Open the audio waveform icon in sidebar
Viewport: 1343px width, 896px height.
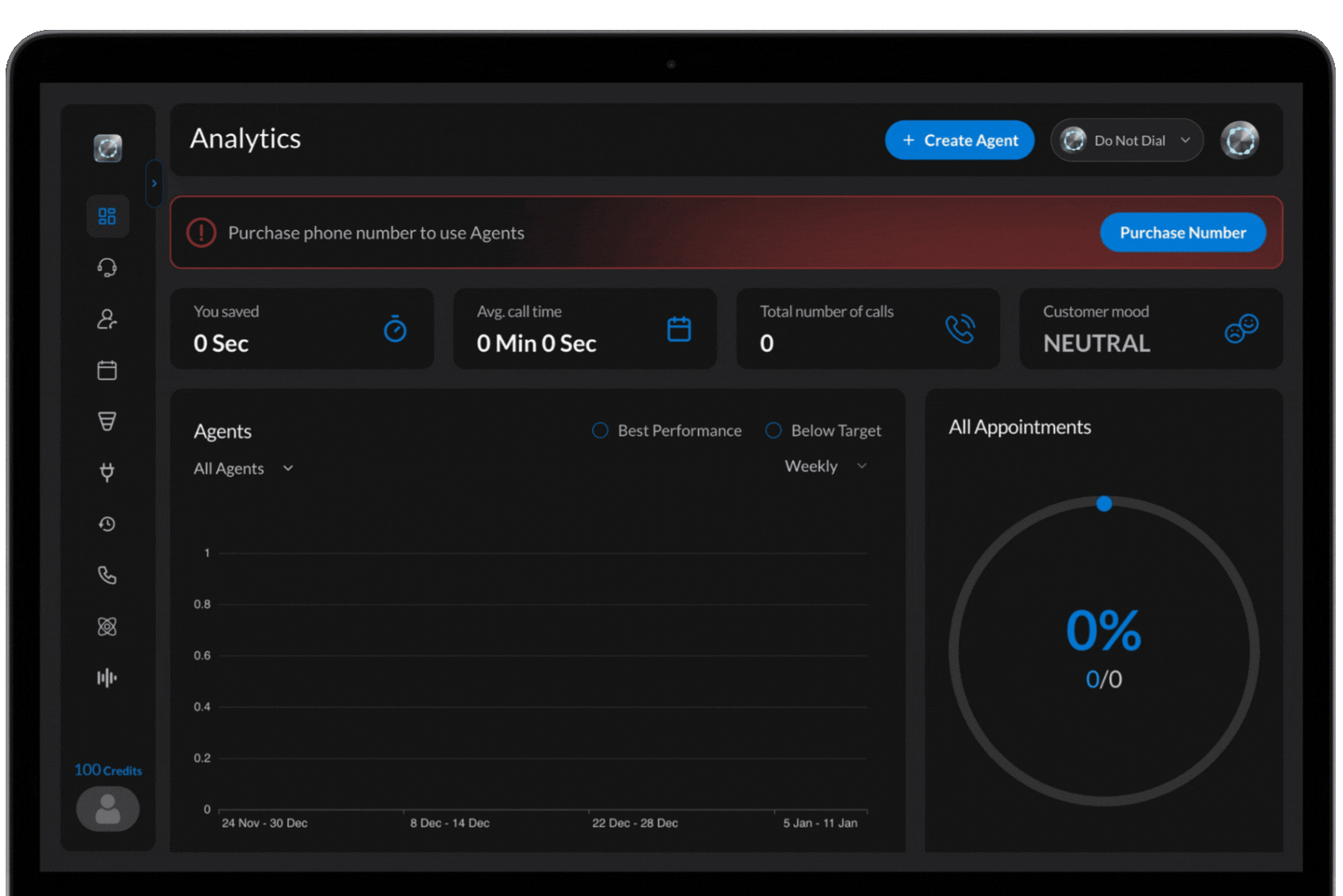pos(107,678)
